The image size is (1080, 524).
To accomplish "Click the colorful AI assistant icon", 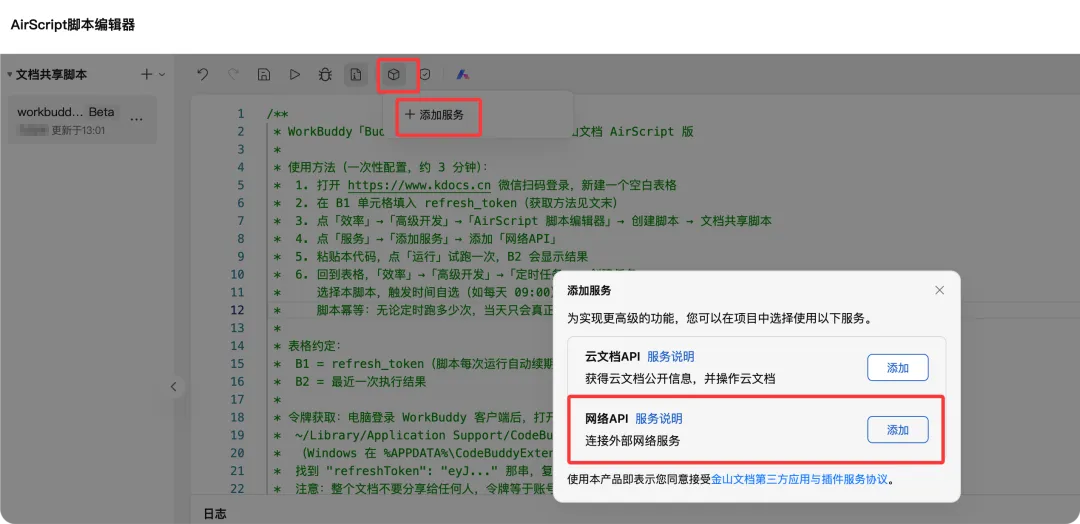I will pos(464,74).
